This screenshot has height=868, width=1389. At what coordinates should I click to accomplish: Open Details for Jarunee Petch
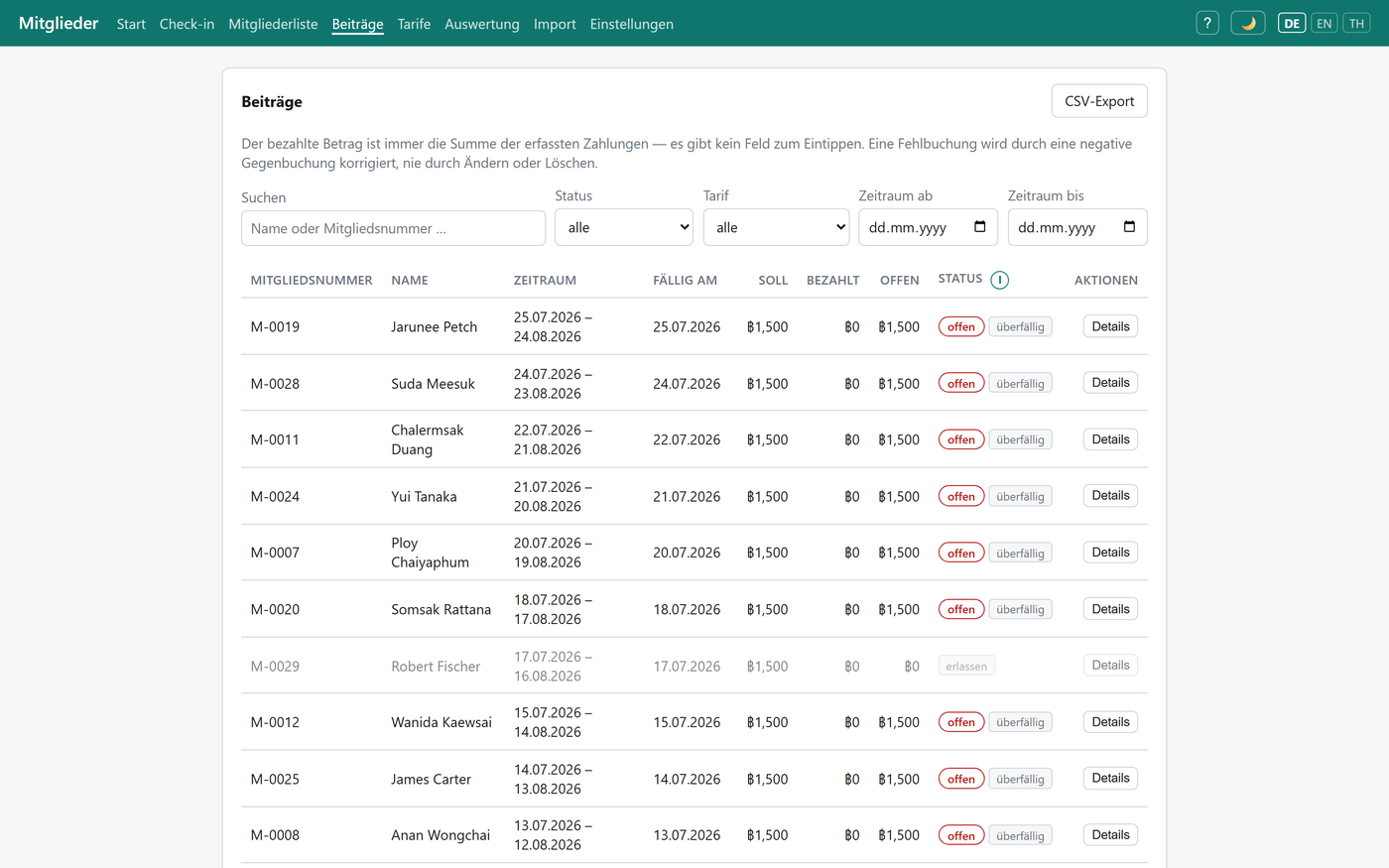pos(1110,326)
